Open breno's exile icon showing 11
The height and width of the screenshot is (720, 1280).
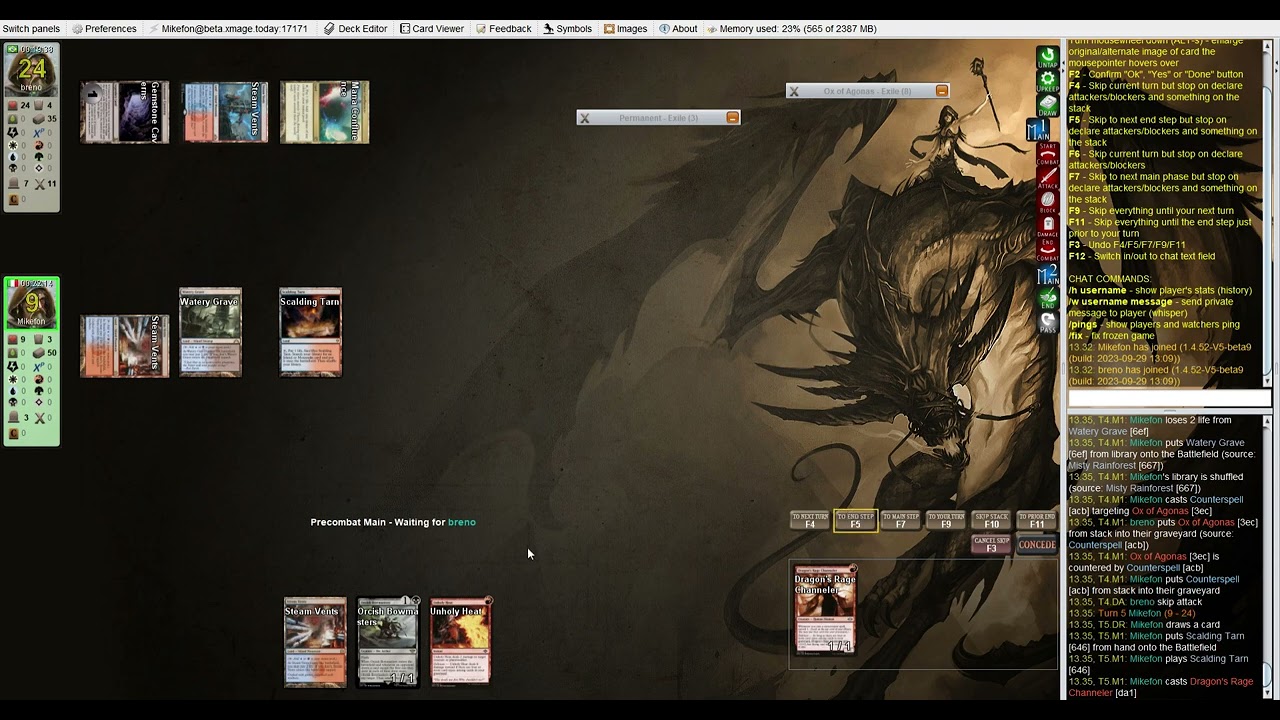[x=40, y=184]
